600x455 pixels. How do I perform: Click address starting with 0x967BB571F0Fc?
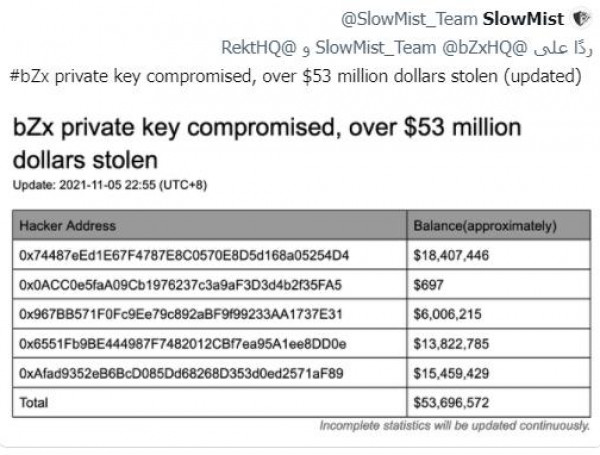(181, 314)
